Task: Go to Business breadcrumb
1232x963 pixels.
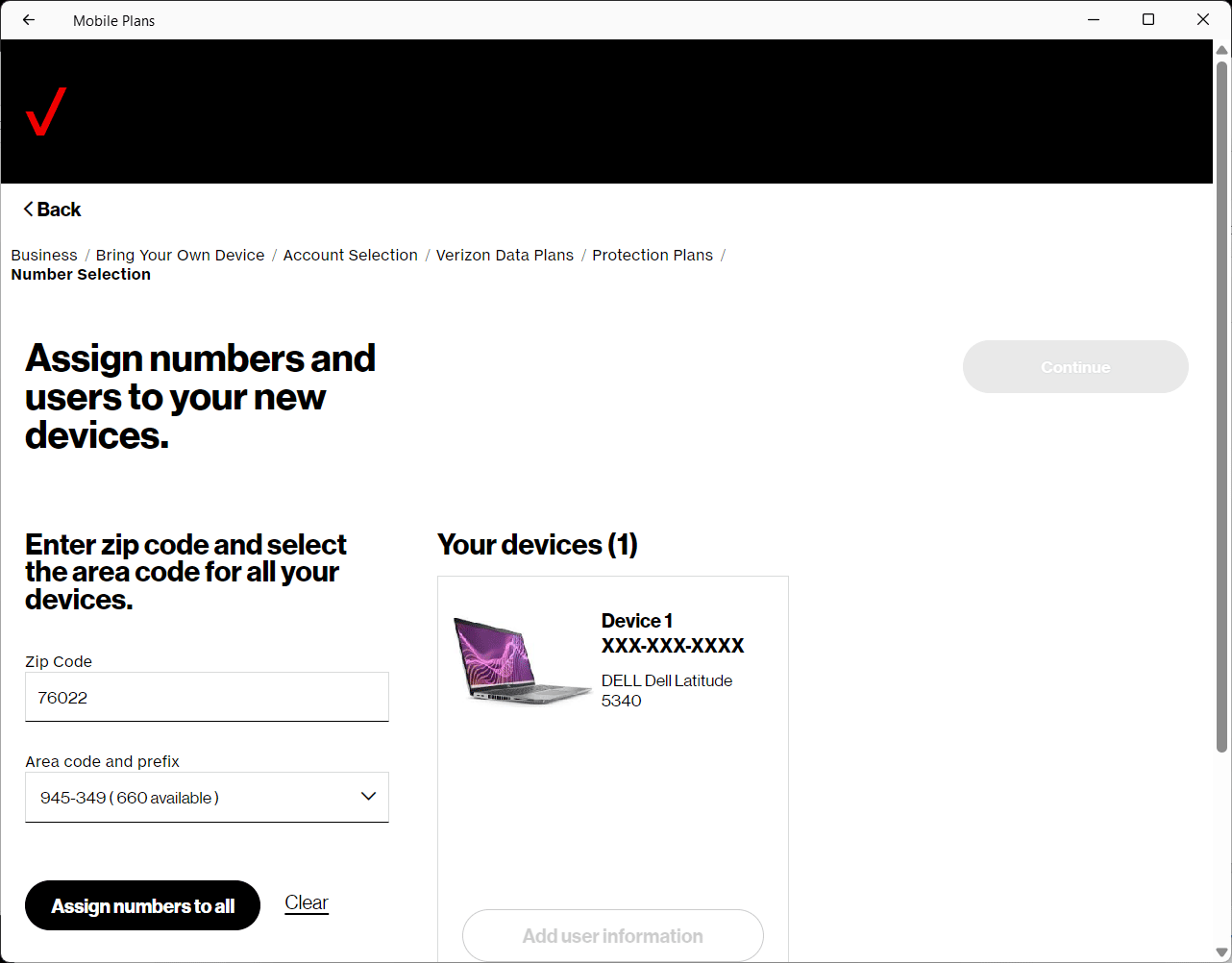Action: [44, 255]
